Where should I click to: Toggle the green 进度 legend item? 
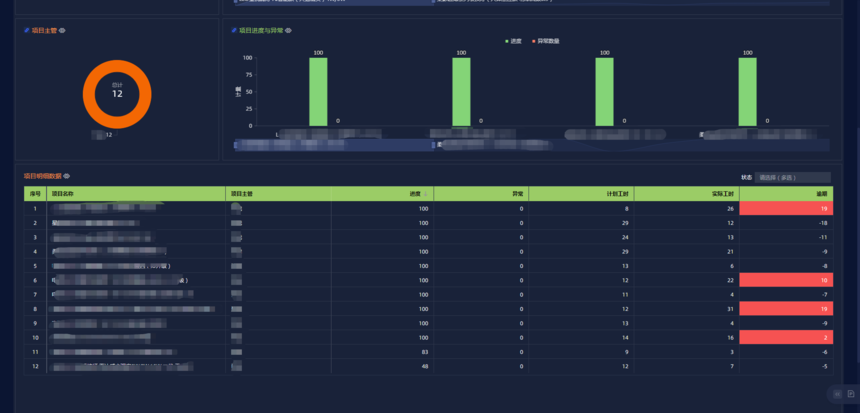point(514,41)
